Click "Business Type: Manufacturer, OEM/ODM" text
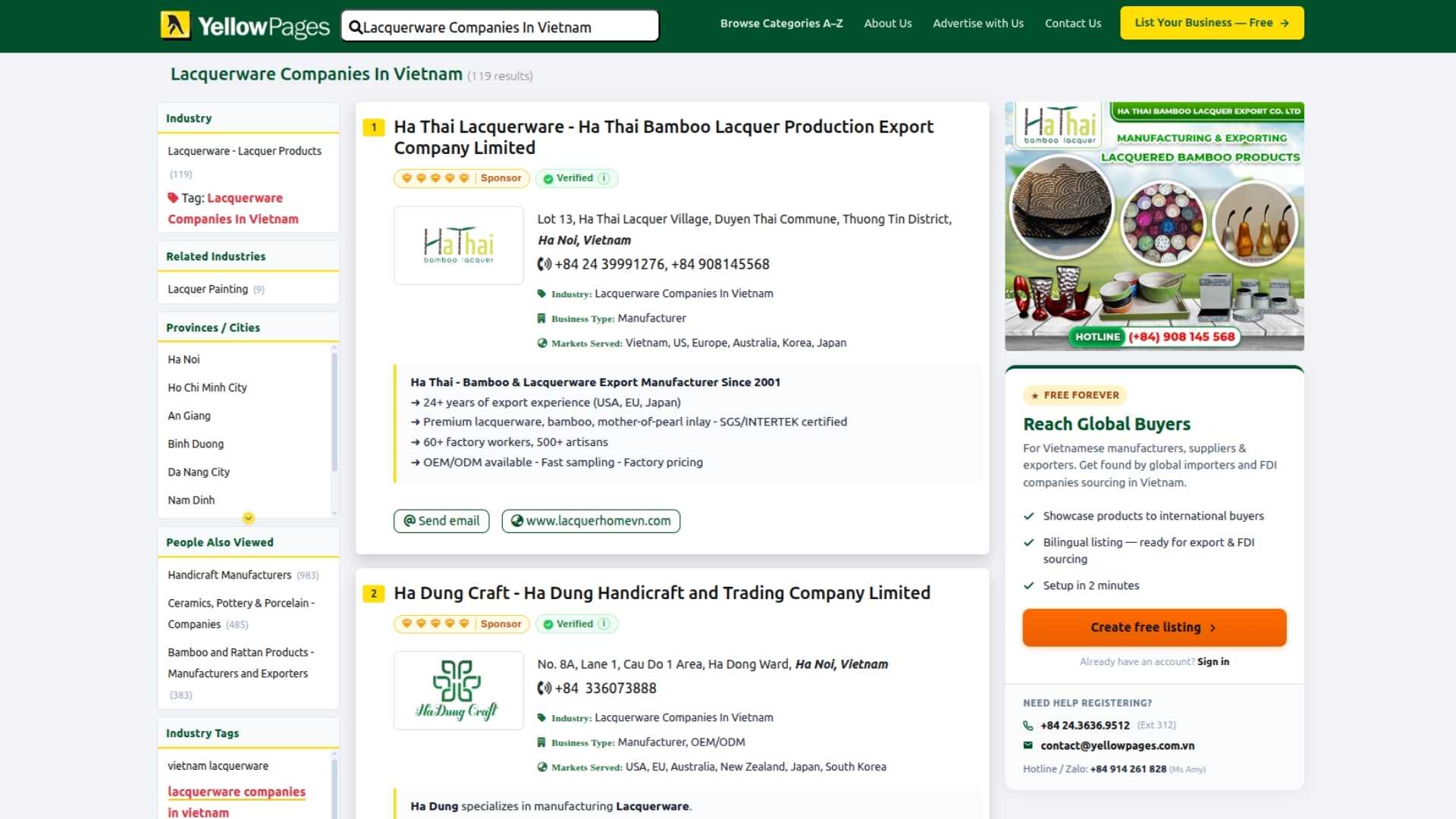Image resolution: width=1456 pixels, height=819 pixels. 648,742
